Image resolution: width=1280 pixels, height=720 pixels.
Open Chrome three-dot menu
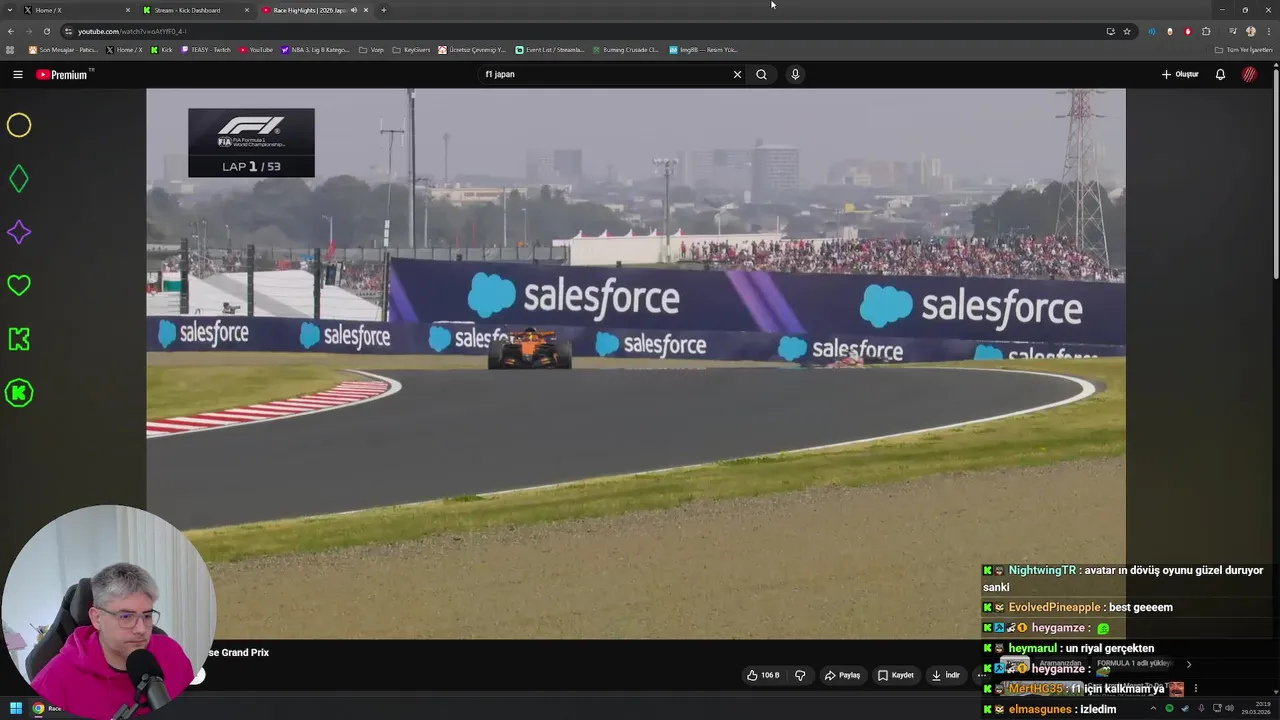(x=1268, y=31)
